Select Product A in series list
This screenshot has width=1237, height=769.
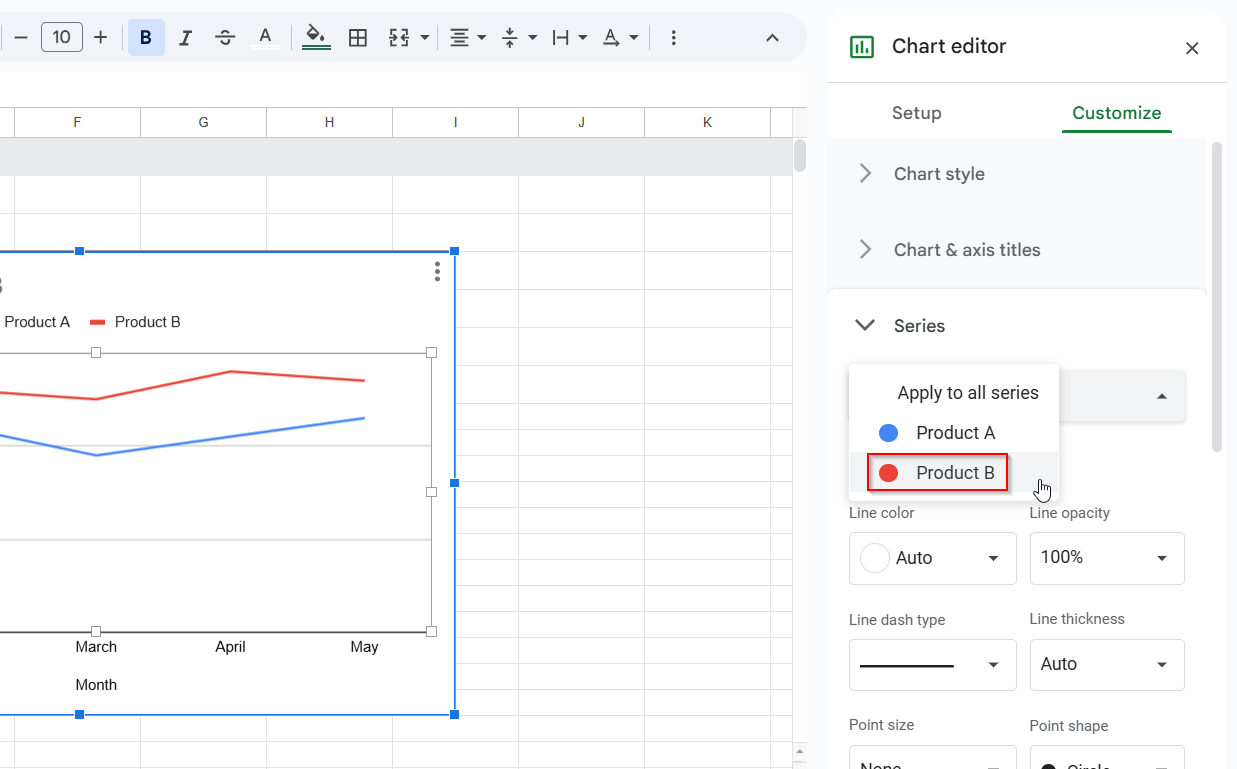[x=953, y=433]
